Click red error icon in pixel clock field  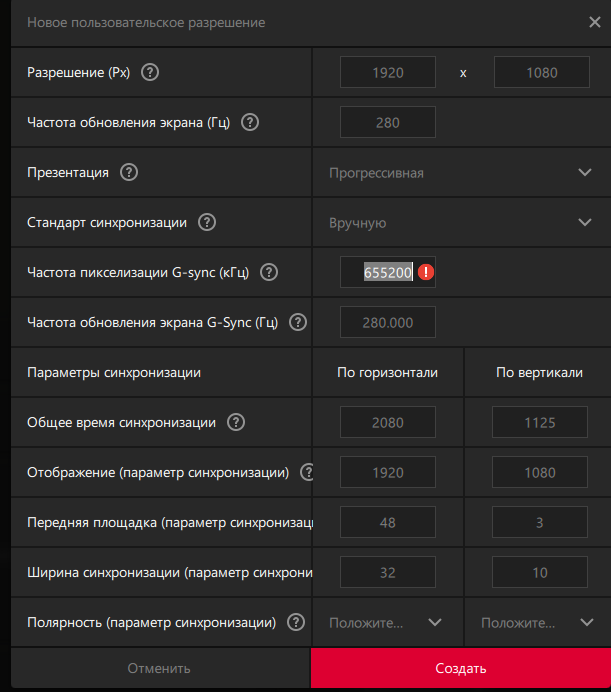(426, 272)
